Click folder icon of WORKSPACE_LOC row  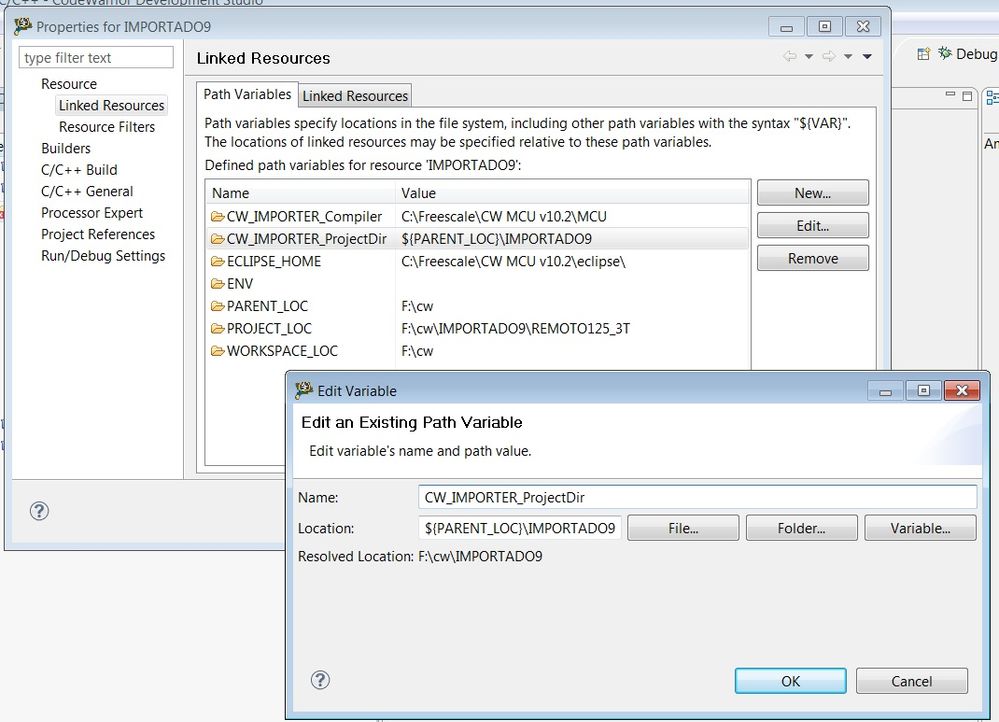218,350
